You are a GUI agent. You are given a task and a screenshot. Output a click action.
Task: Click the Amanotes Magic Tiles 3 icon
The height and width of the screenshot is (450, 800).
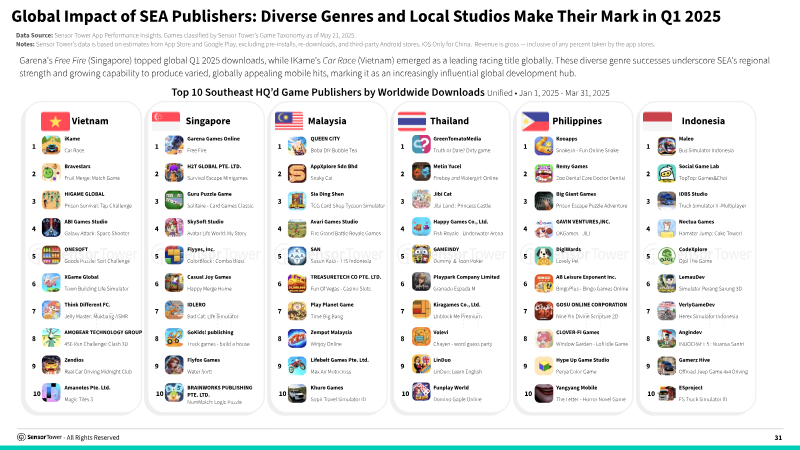51,393
